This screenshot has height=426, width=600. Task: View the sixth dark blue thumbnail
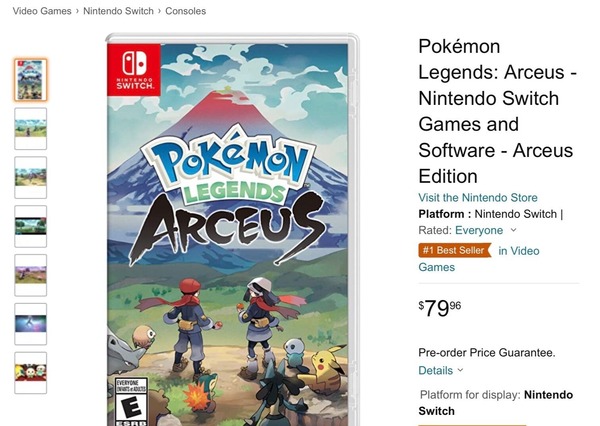click(30, 324)
